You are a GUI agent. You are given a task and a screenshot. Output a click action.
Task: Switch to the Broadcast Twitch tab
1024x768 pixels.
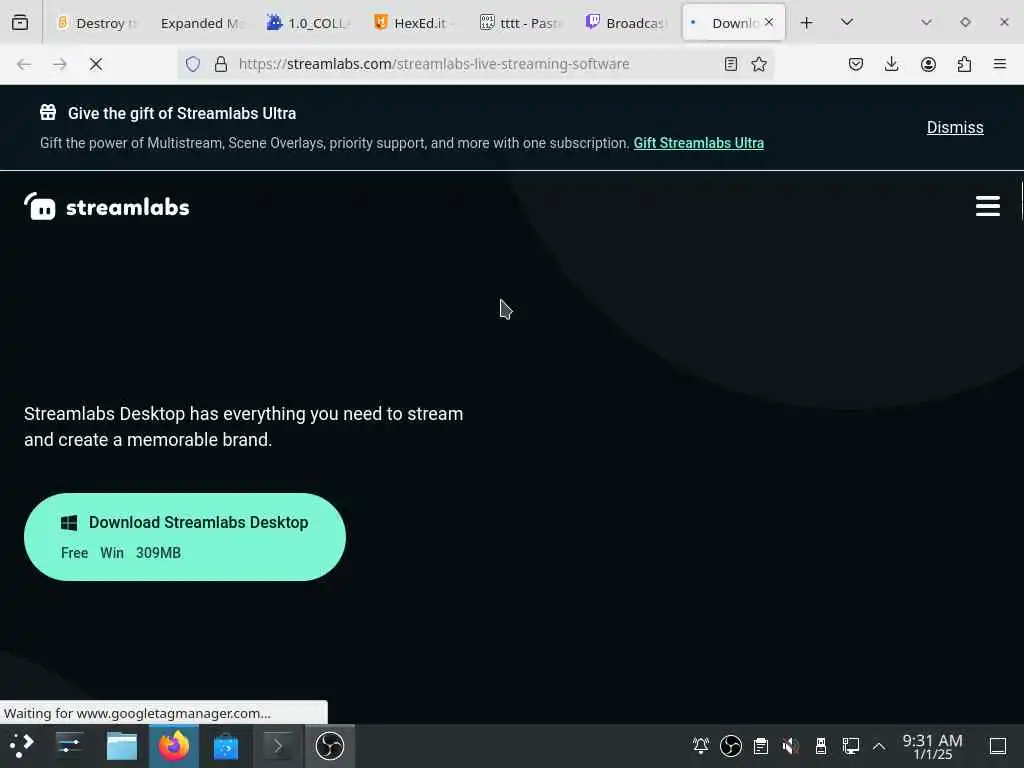pos(626,23)
